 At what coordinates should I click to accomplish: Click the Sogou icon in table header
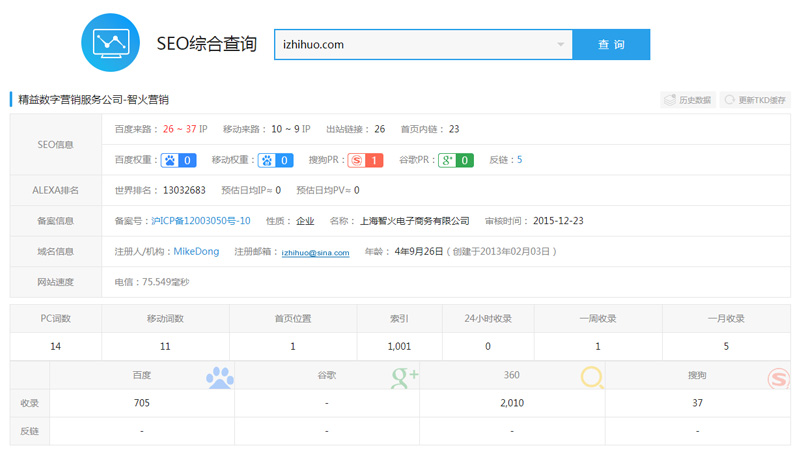[x=778, y=378]
